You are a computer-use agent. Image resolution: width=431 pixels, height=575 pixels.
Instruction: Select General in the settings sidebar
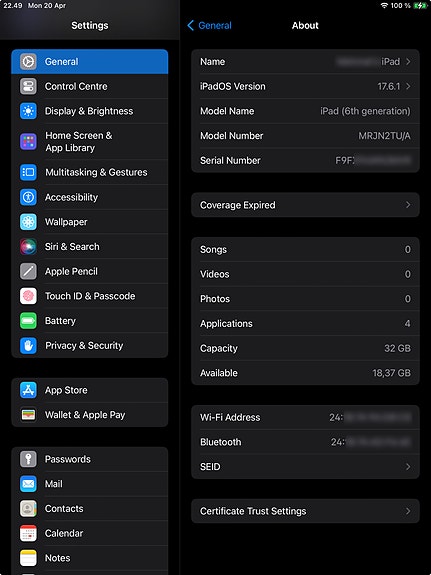click(x=90, y=62)
